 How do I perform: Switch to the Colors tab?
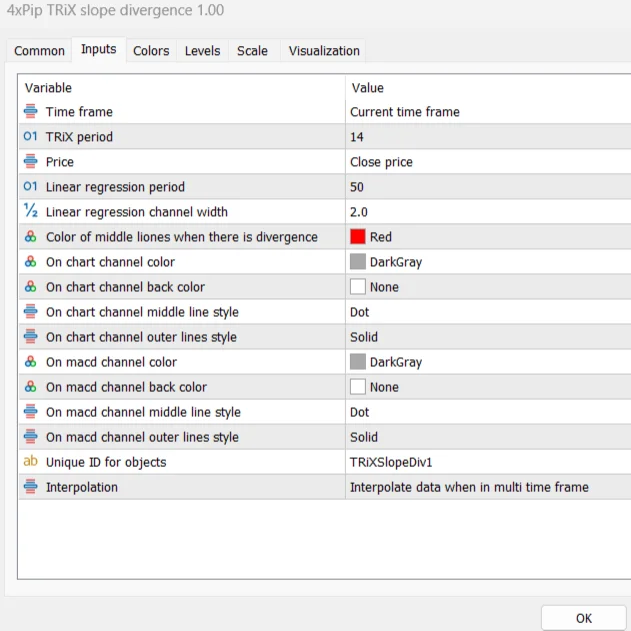pos(151,51)
